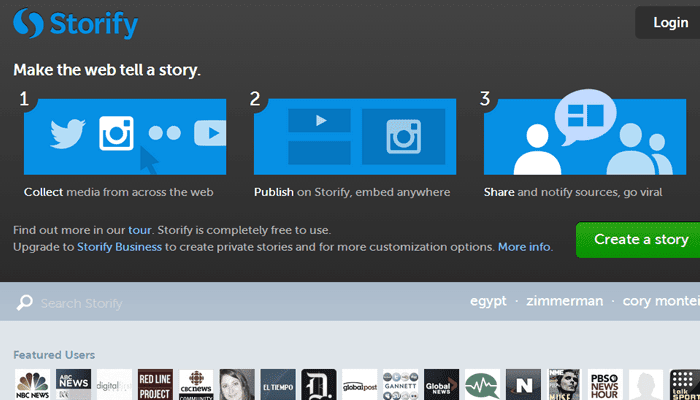
Task: Click the Publish on Storify caption
Action: point(352,192)
